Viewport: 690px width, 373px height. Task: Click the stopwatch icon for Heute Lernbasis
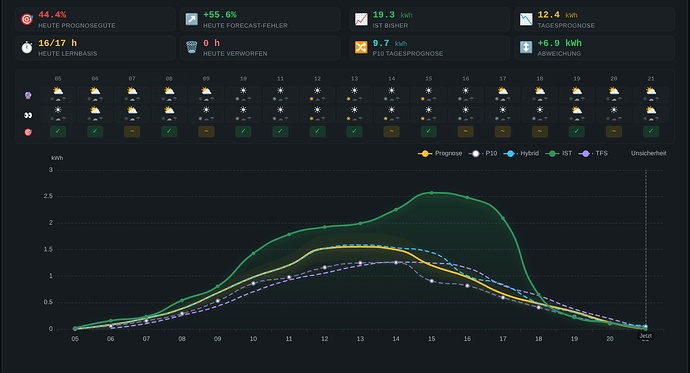27,47
